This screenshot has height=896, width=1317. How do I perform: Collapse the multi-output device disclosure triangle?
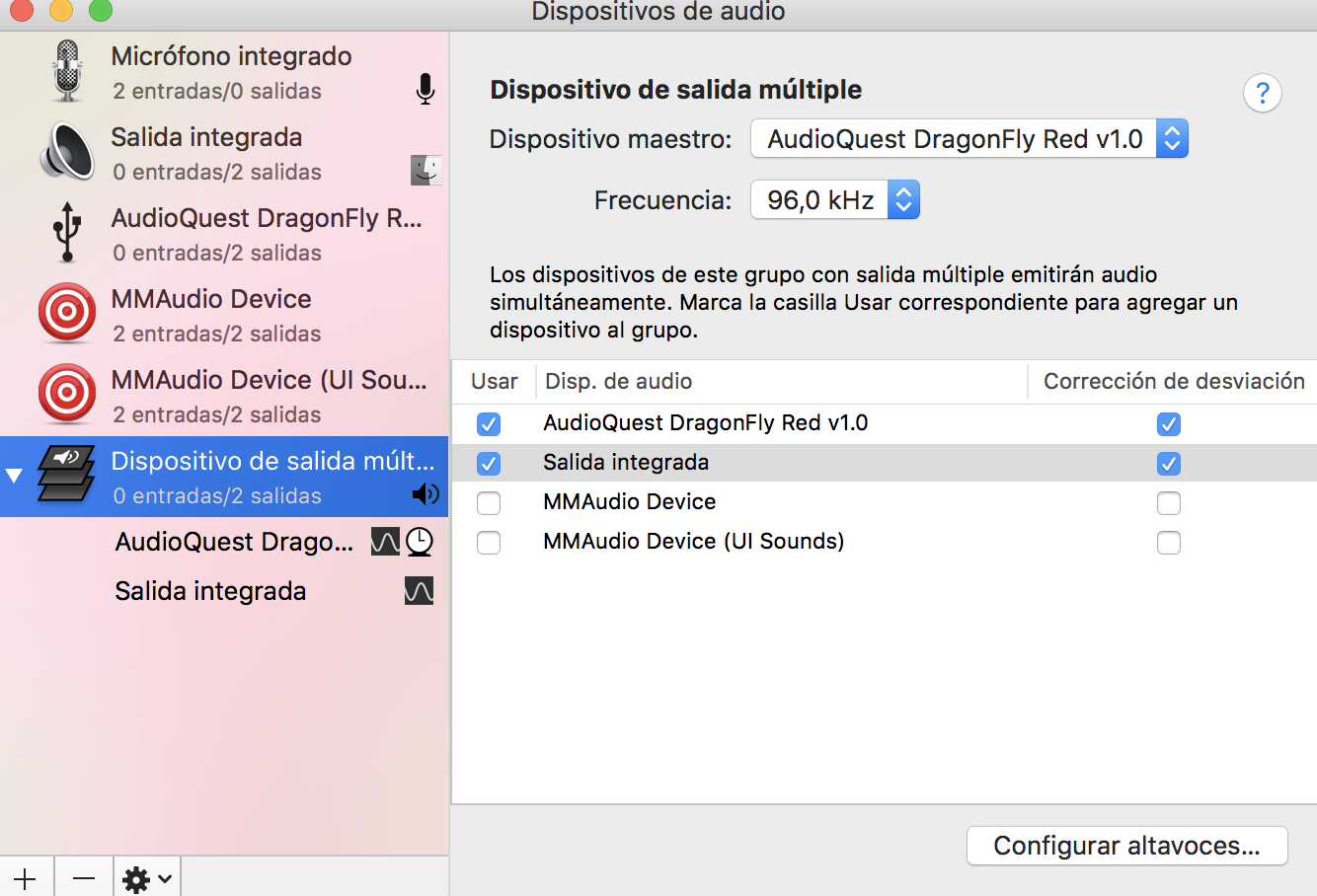[14, 476]
